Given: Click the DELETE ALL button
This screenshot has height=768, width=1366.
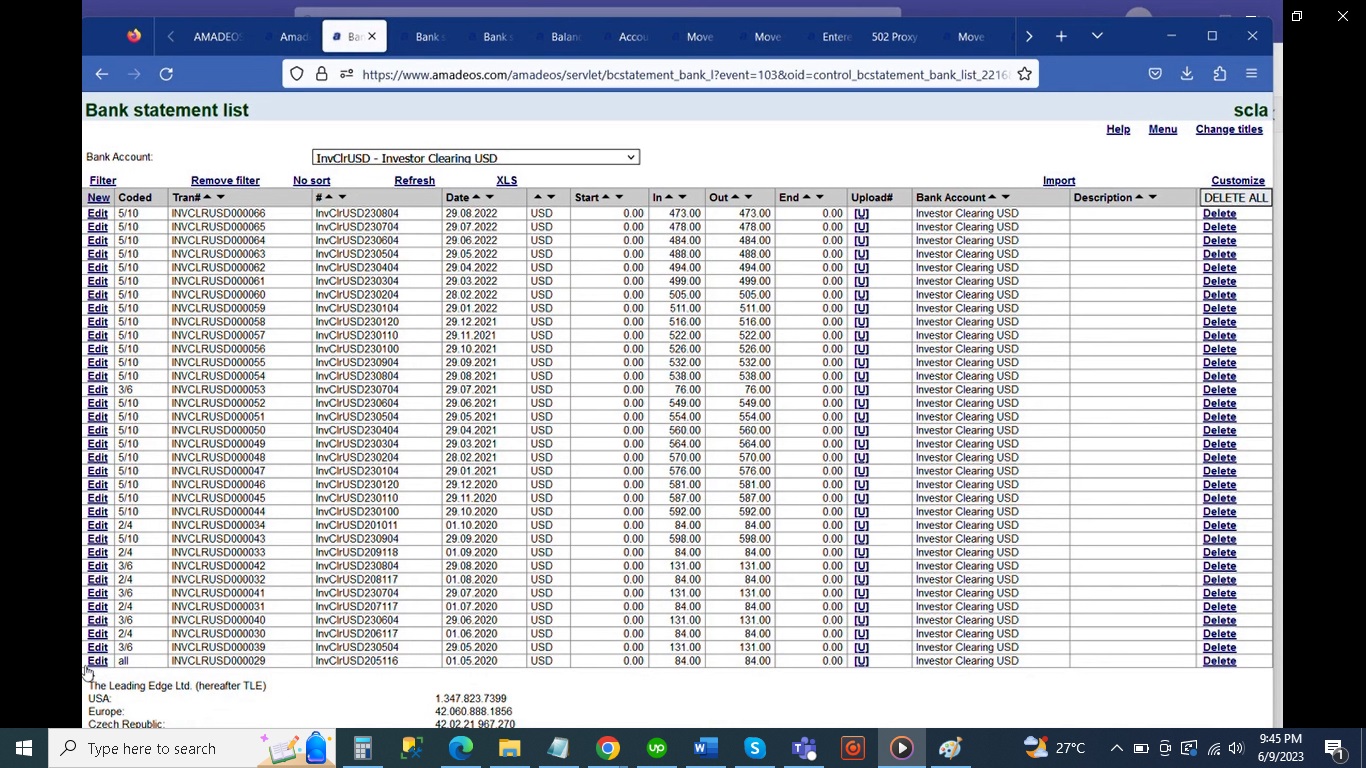Looking at the screenshot, I should tap(1235, 198).
